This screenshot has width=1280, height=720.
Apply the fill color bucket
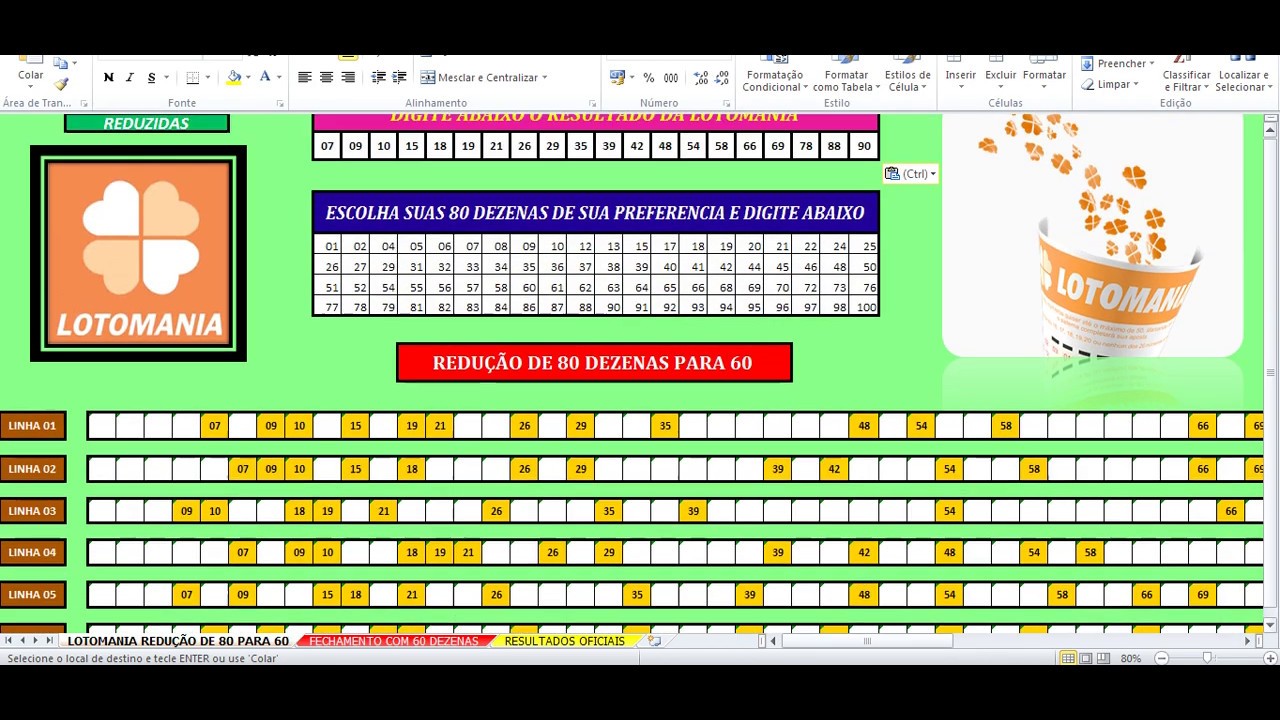point(234,77)
